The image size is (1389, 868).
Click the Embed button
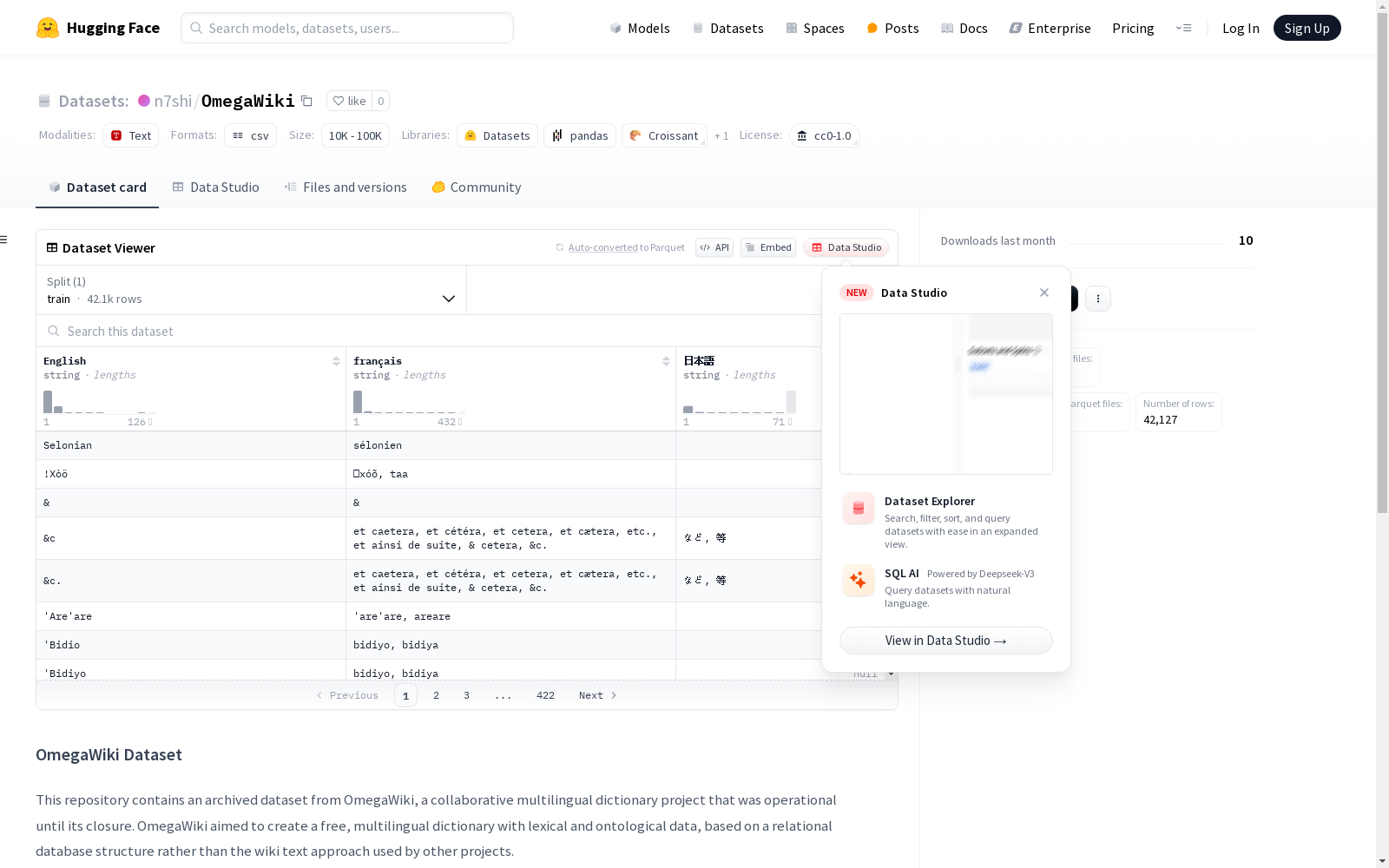pos(768,247)
